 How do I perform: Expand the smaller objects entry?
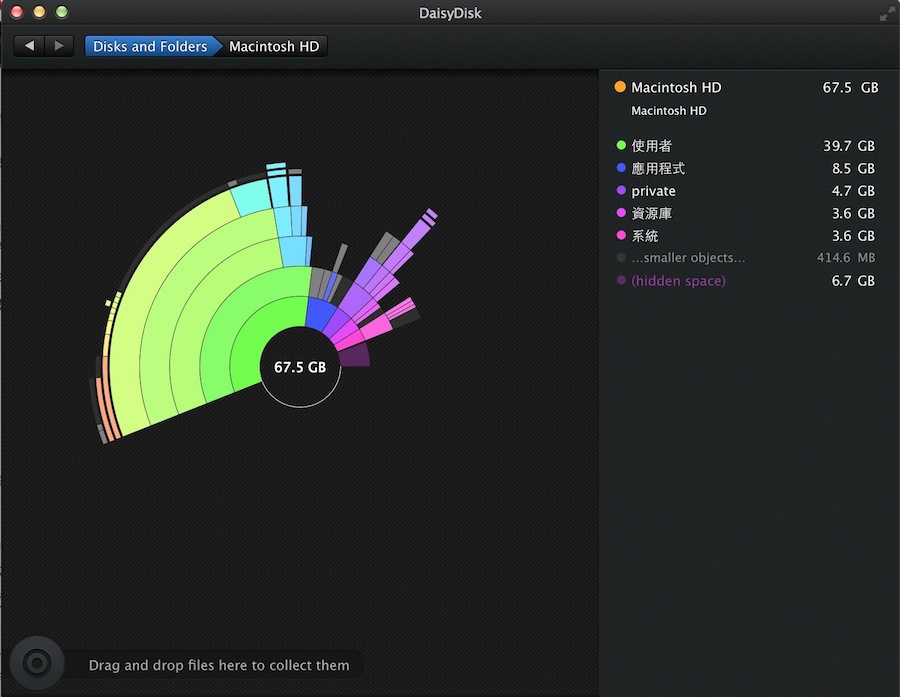tap(688, 258)
